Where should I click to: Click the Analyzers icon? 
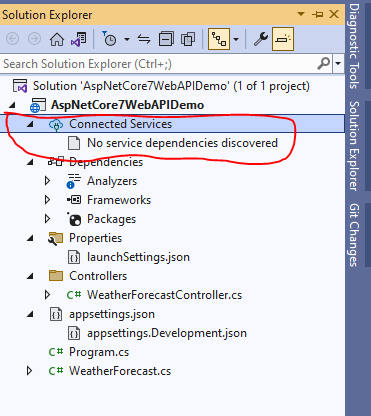point(74,181)
